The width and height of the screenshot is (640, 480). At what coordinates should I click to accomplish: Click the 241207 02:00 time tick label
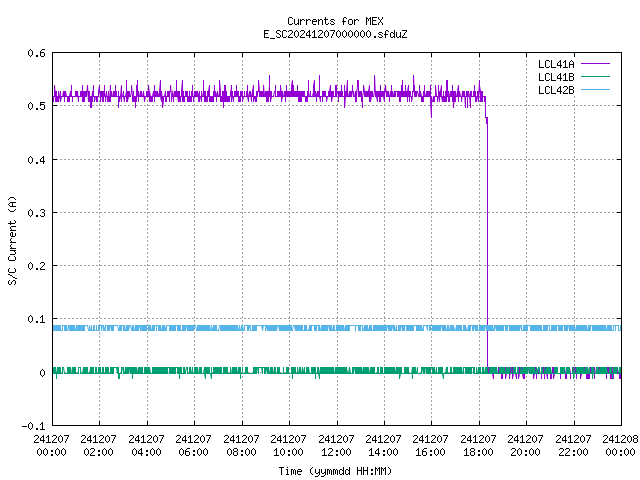(98, 445)
